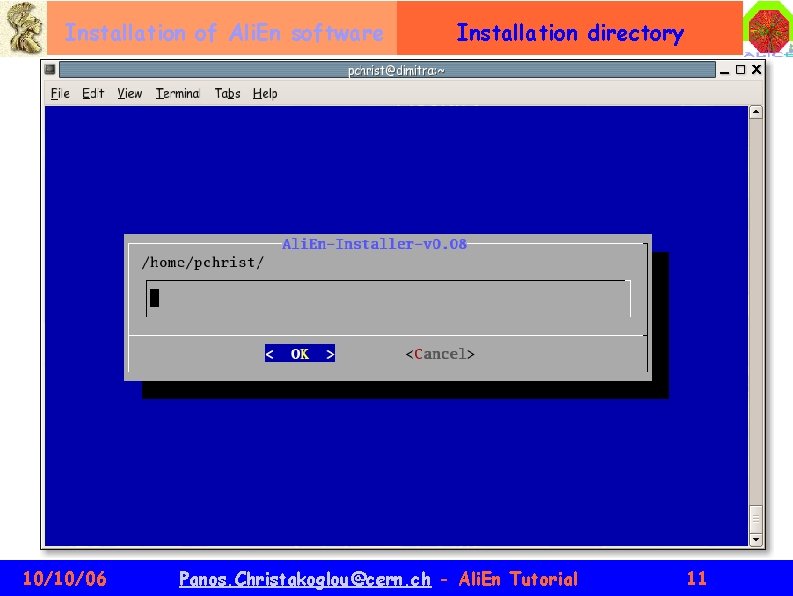Click the Installation of AliEn software heading
This screenshot has height=596, width=793.
224,33
